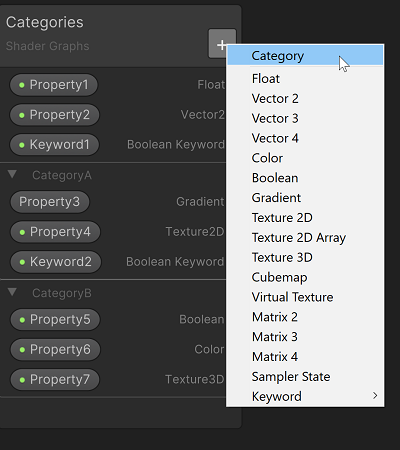400x450 pixels.
Task: Click the green exposed dot on Property6
Action: [x=22, y=350]
